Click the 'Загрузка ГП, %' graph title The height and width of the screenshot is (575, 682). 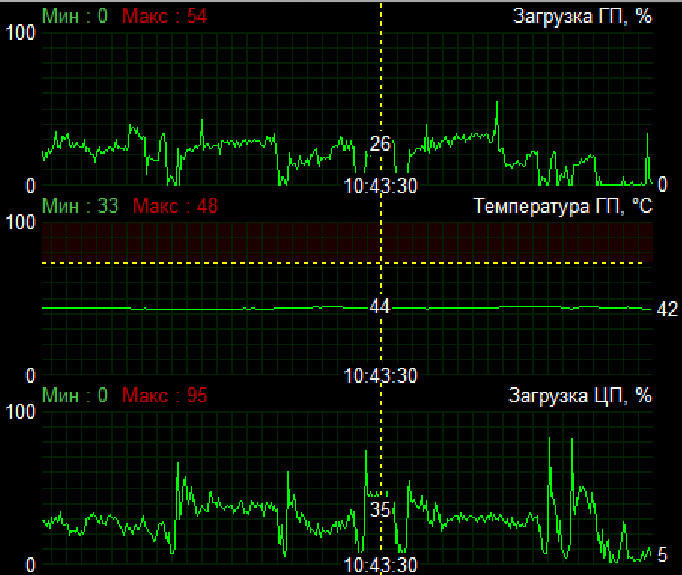click(x=582, y=17)
